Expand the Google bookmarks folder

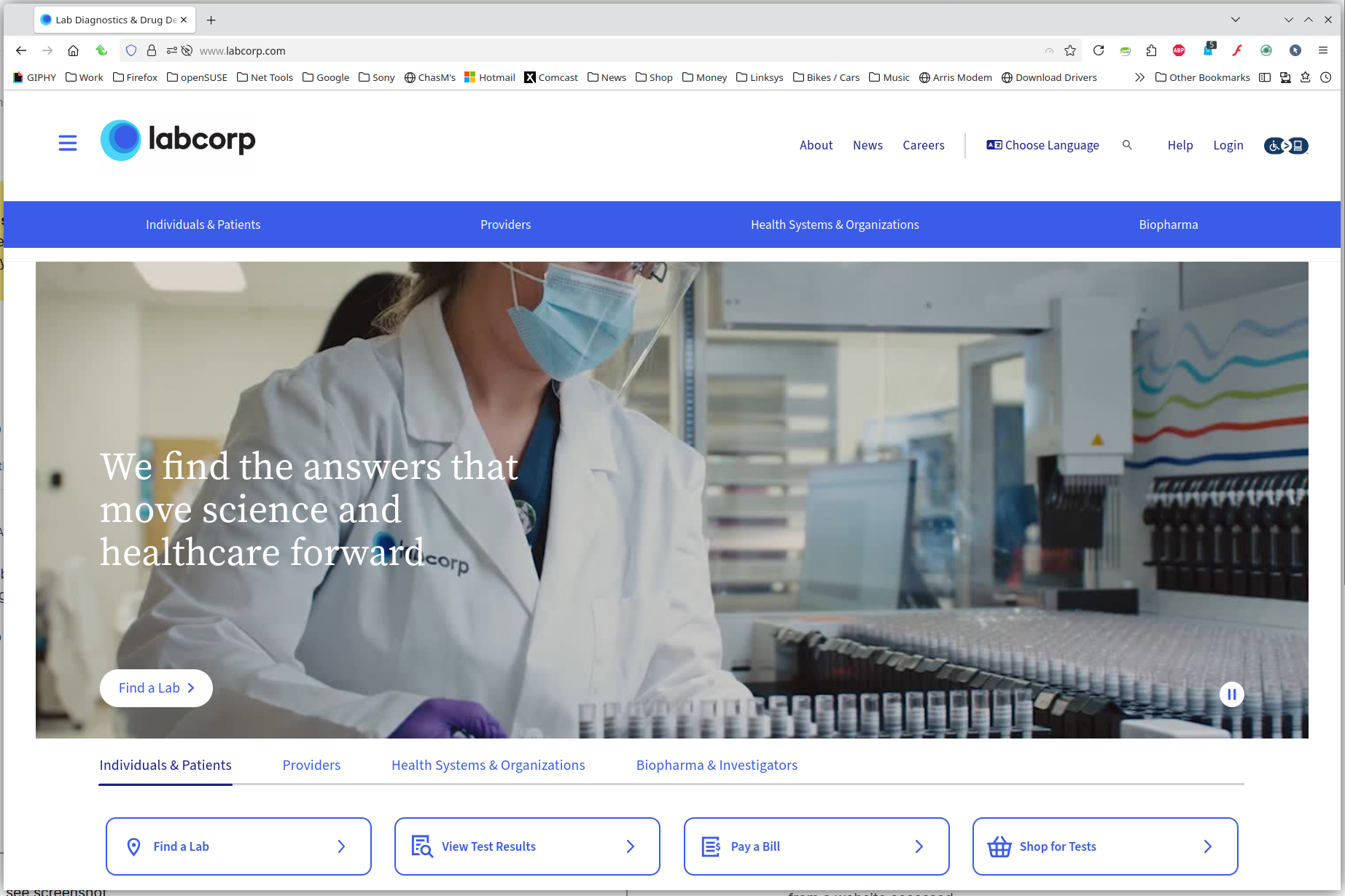pos(325,77)
